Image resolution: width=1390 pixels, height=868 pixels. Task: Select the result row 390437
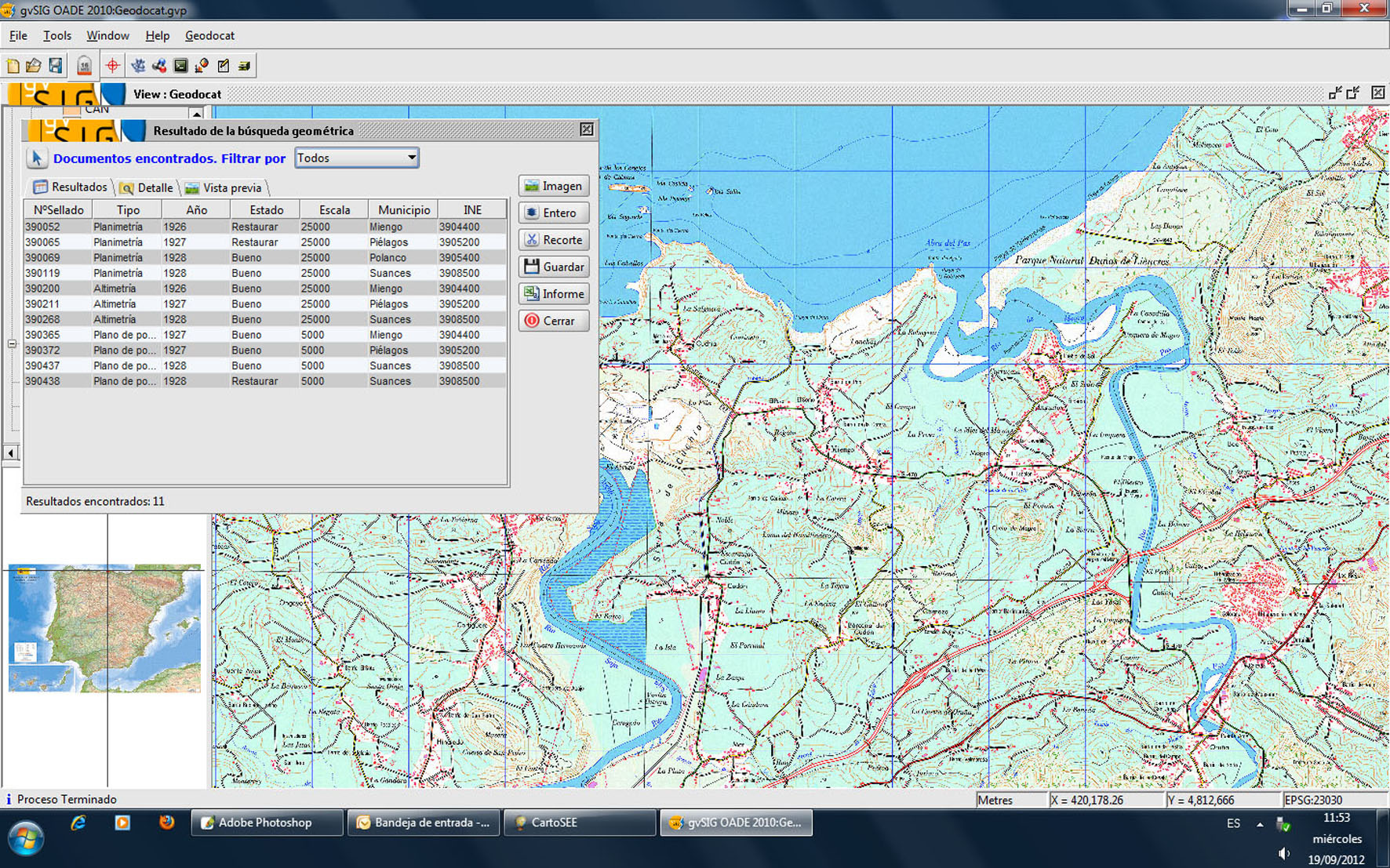click(x=265, y=365)
